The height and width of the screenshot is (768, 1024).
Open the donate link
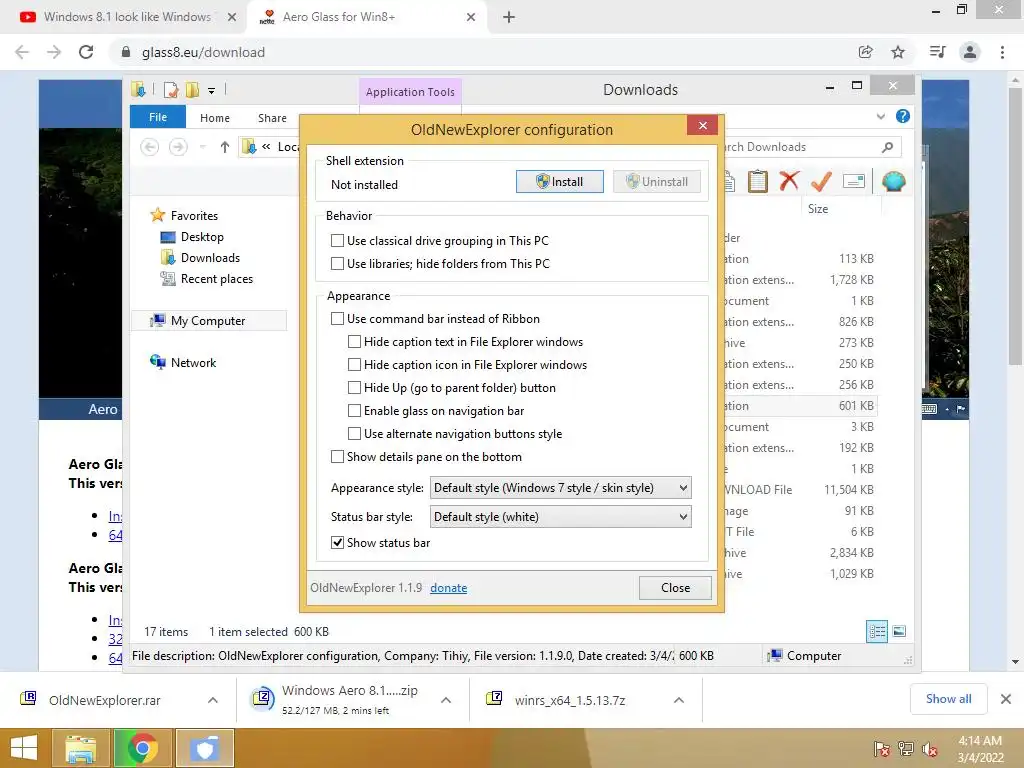pyautogui.click(x=448, y=588)
